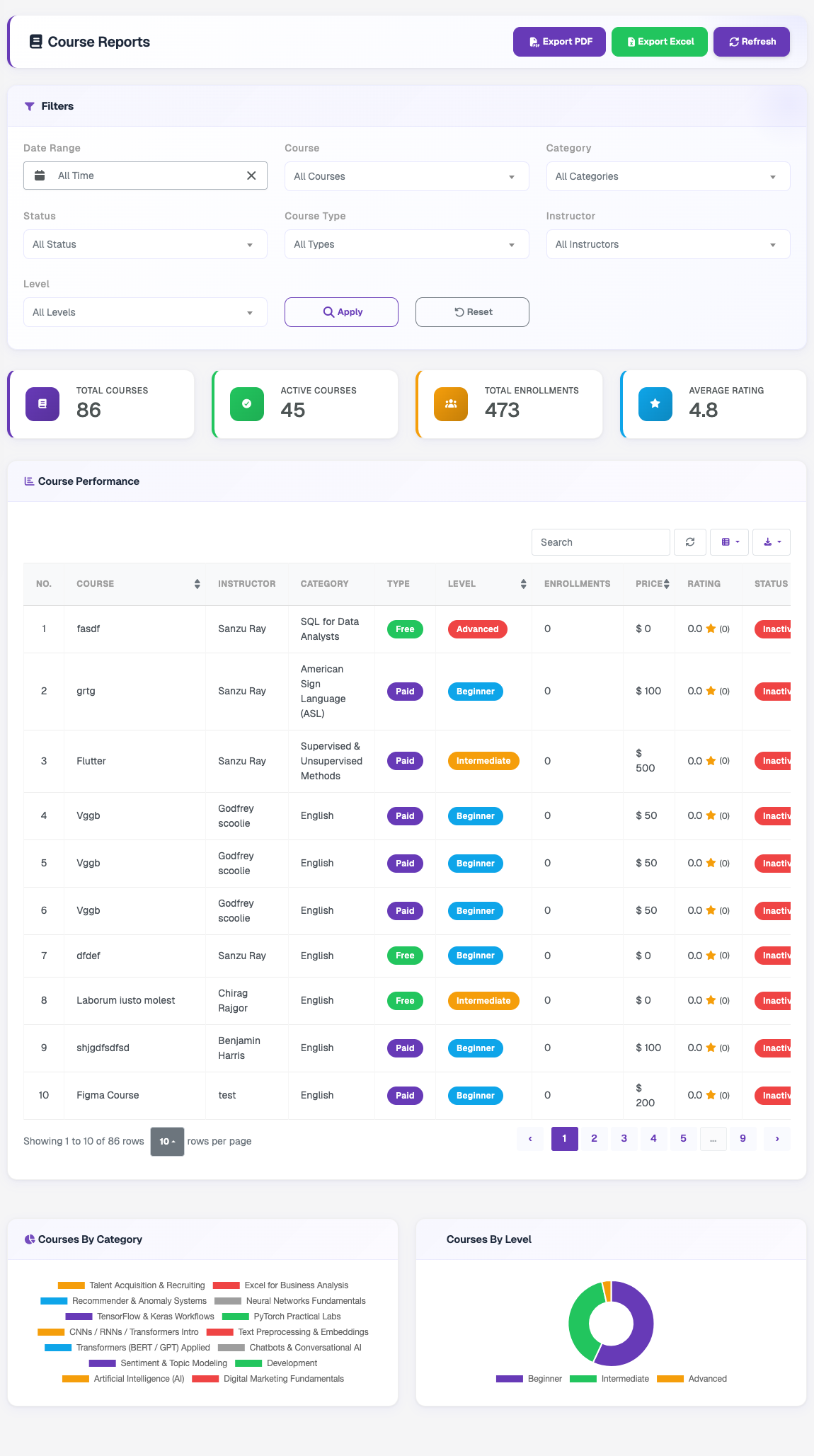The image size is (814, 1456).
Task: Click the Courses By Category pie icon
Action: tap(30, 1239)
